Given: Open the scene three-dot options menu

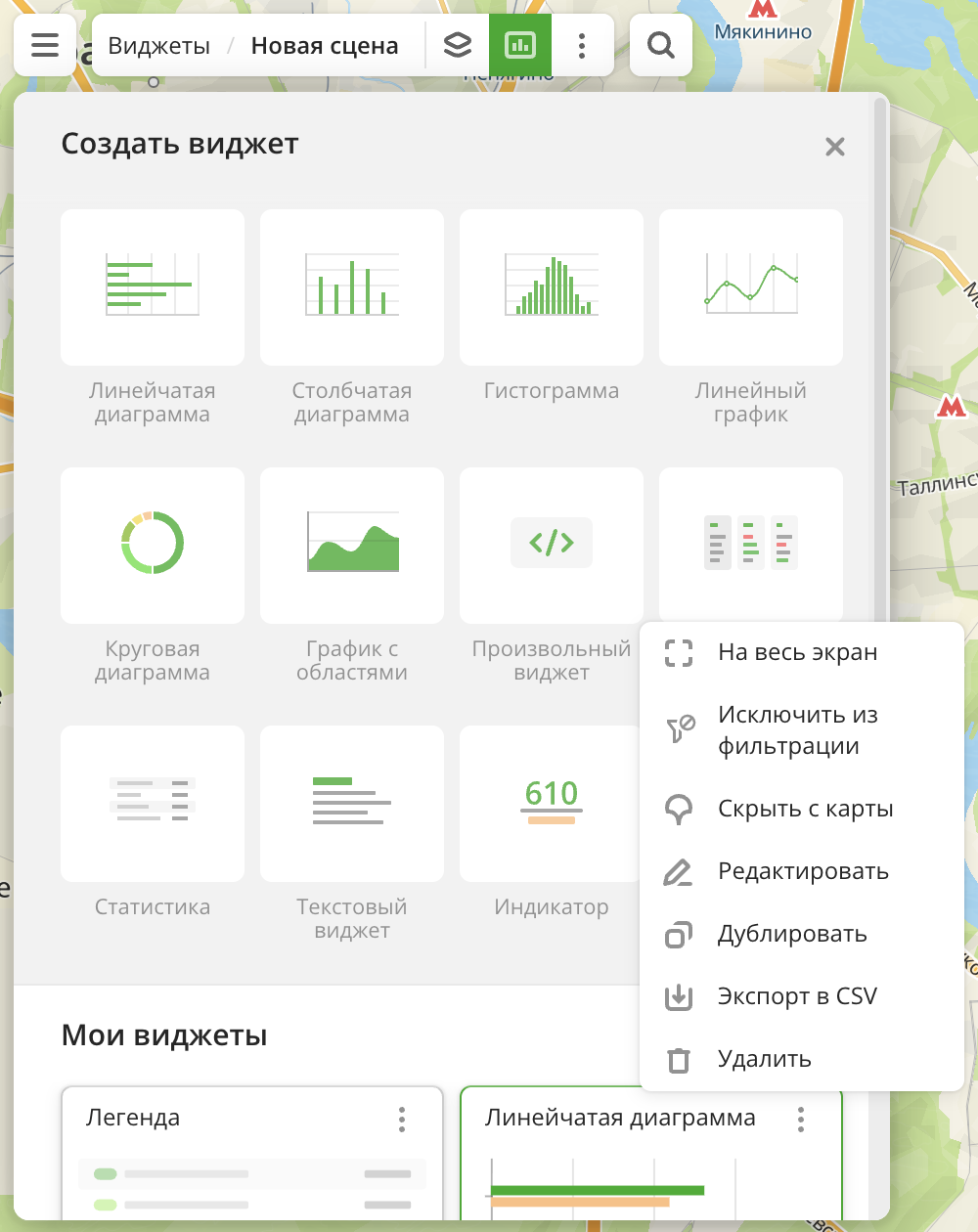Looking at the screenshot, I should coord(582,45).
